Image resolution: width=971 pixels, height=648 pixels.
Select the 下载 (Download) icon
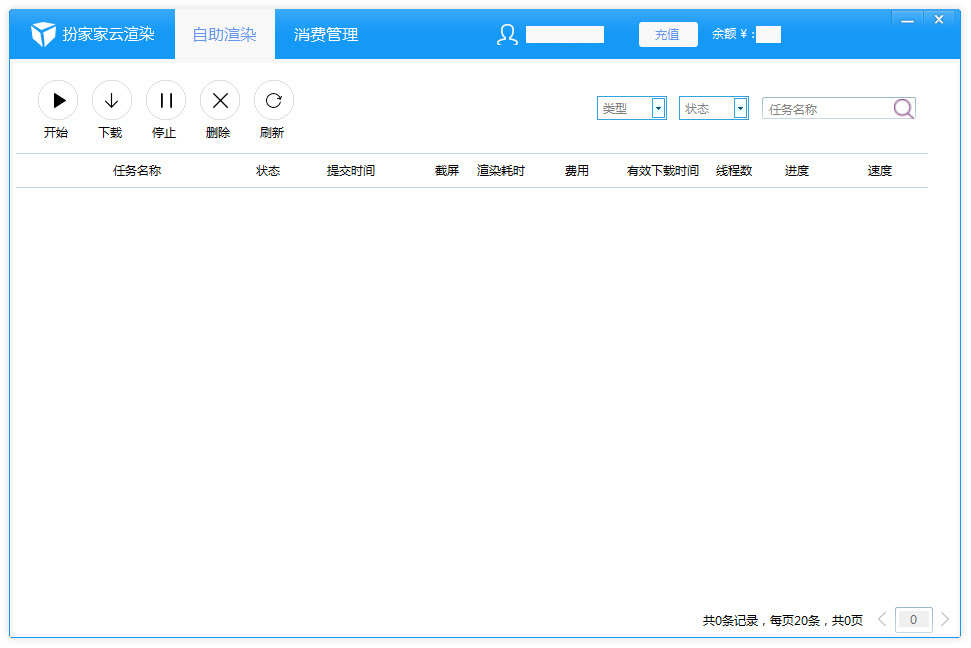click(111, 100)
